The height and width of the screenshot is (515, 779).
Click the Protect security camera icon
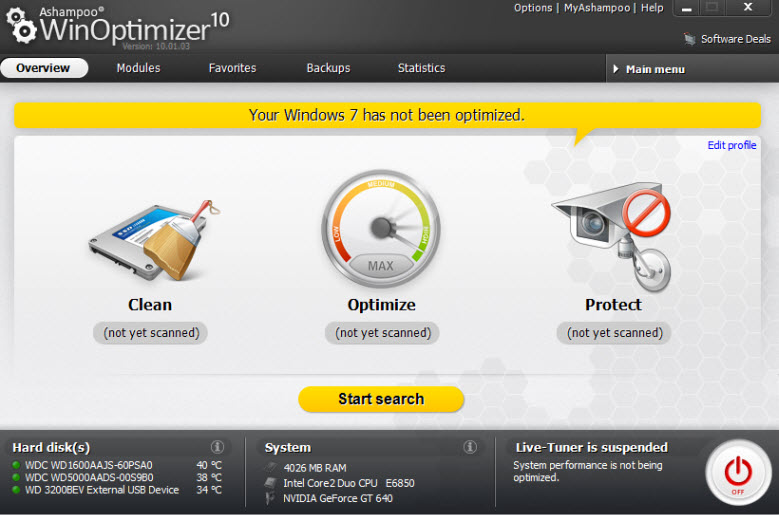click(612, 236)
